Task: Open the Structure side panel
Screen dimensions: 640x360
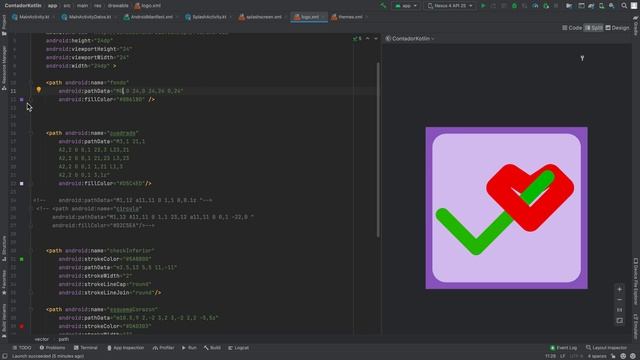Action: [4, 248]
